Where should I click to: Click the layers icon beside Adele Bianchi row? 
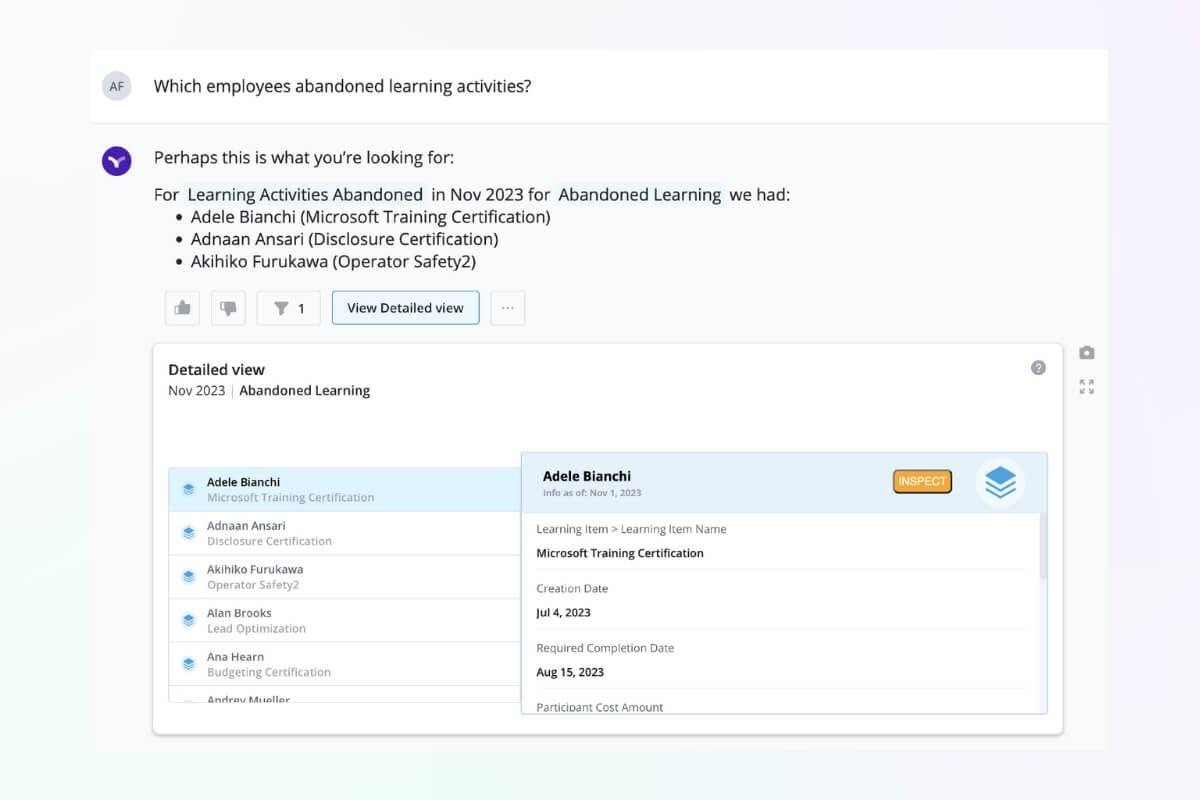pyautogui.click(x=188, y=489)
